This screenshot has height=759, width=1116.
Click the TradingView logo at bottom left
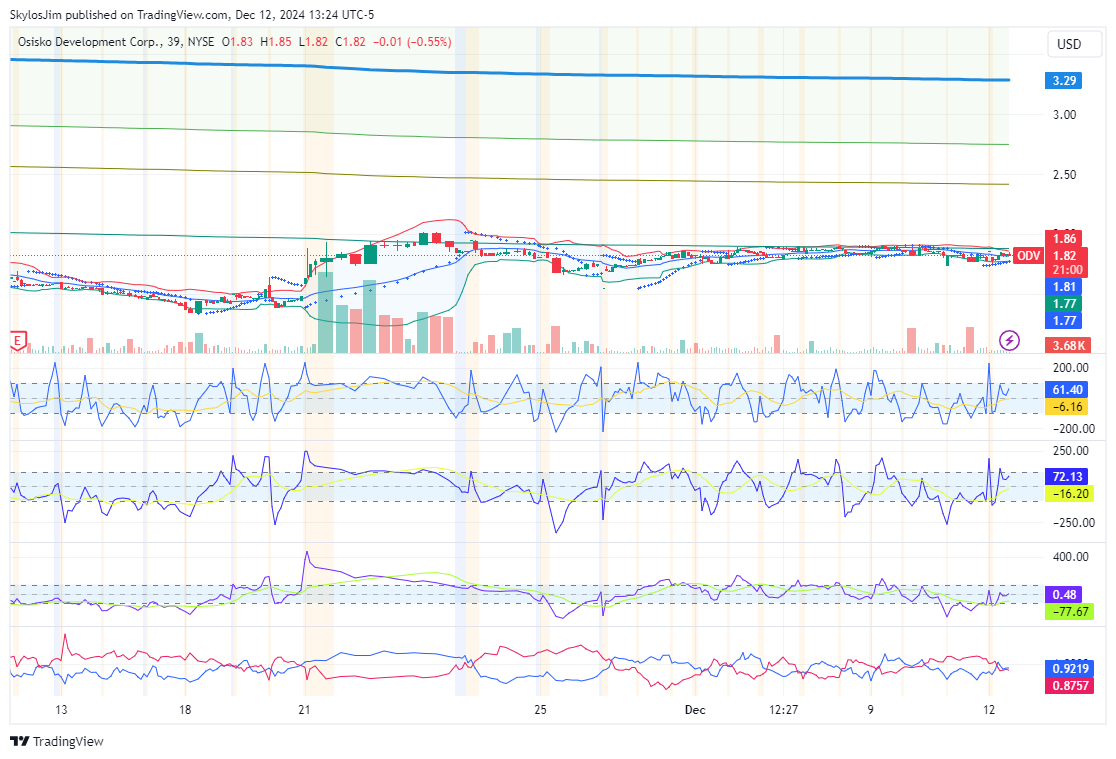(57, 741)
